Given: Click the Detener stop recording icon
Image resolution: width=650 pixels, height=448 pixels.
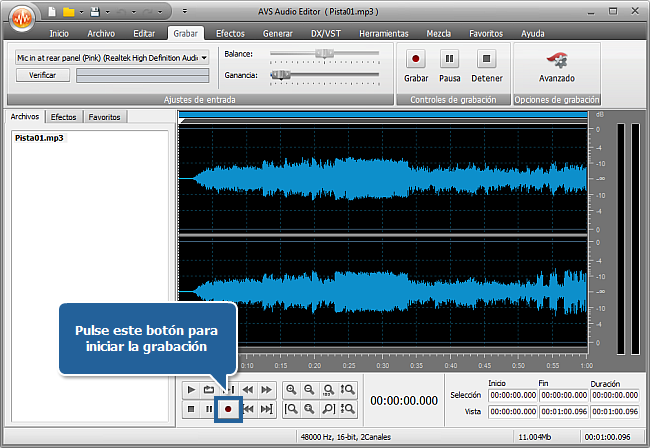Looking at the screenshot, I should [486, 59].
